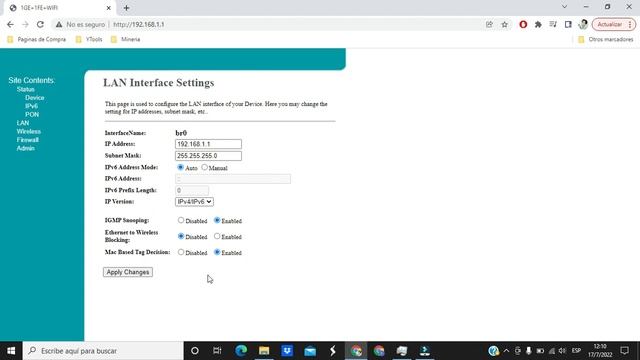Disable Mac Based Tag Decision

point(181,252)
